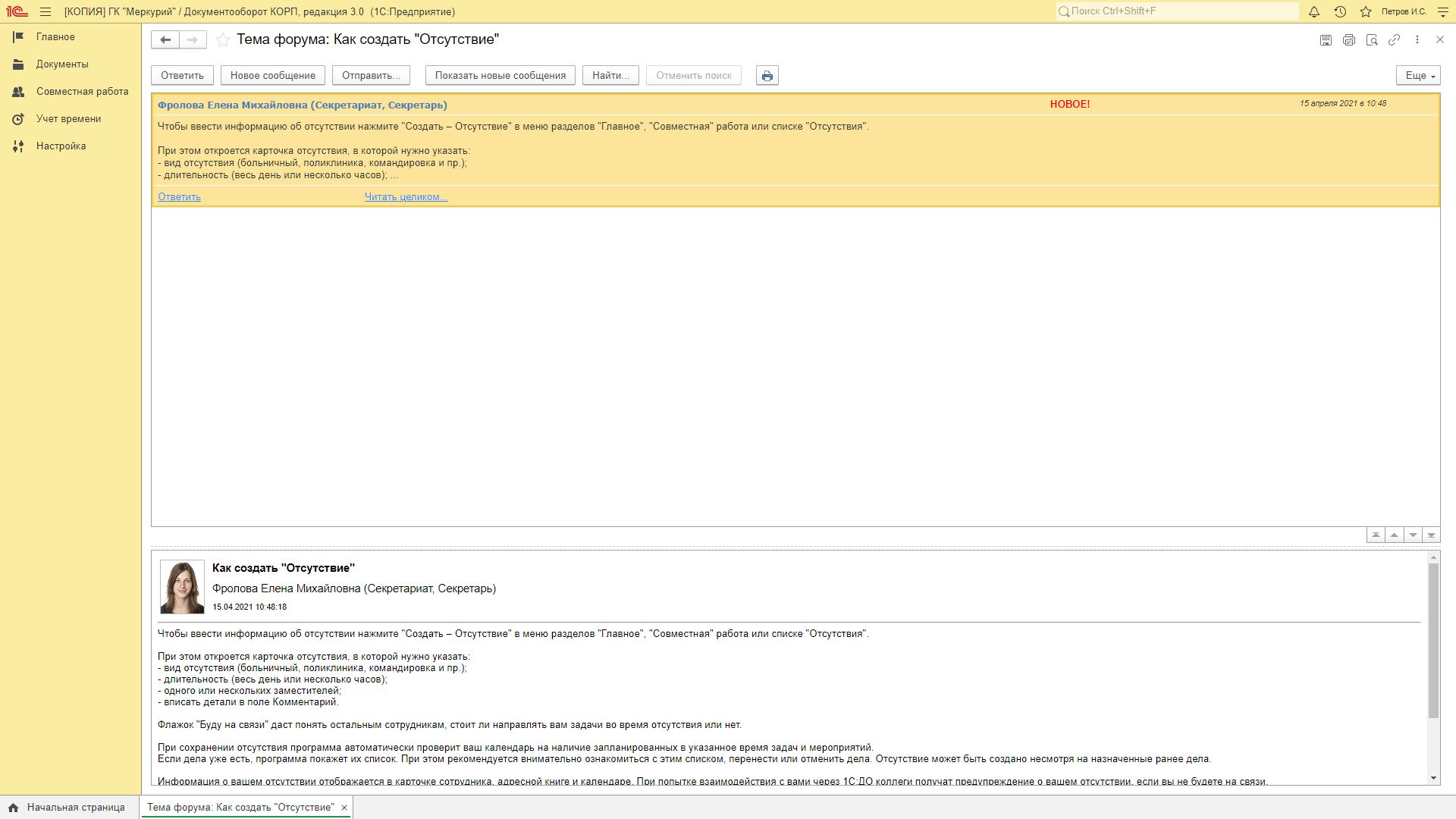Click the scrollbar down arrow in preview
Image resolution: width=1456 pixels, height=819 pixels.
[x=1433, y=779]
